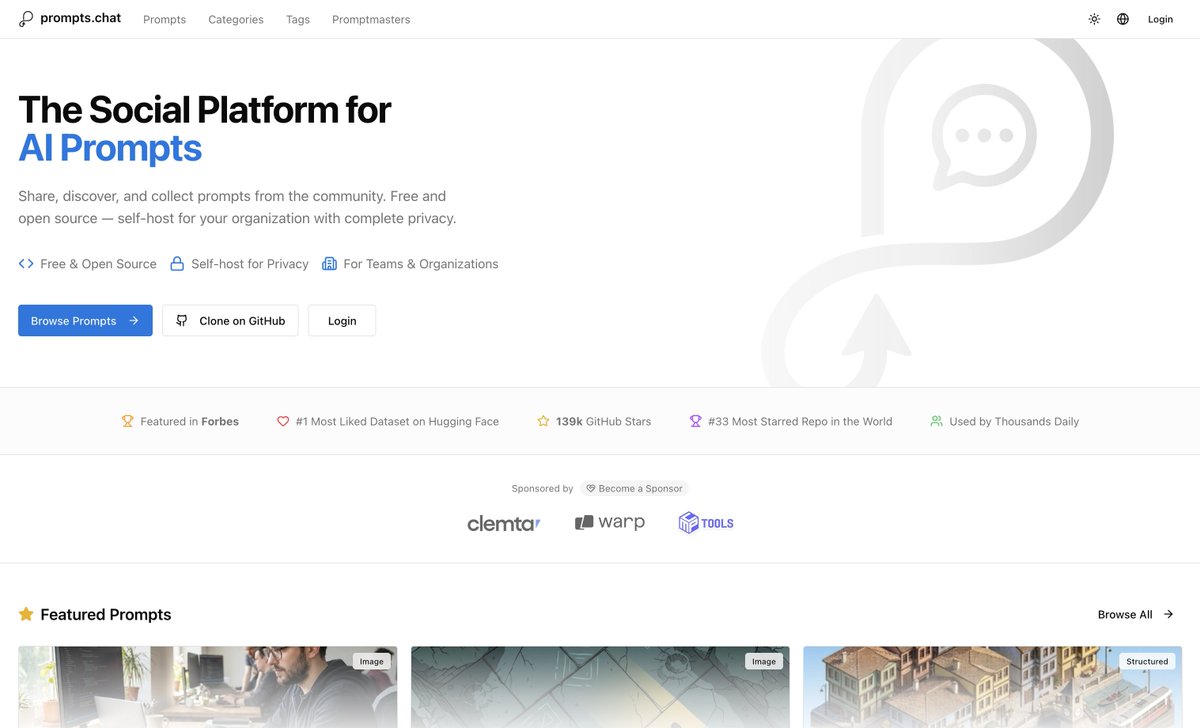Click the Featured in Forbes text
The width and height of the screenshot is (1200, 728).
point(189,421)
